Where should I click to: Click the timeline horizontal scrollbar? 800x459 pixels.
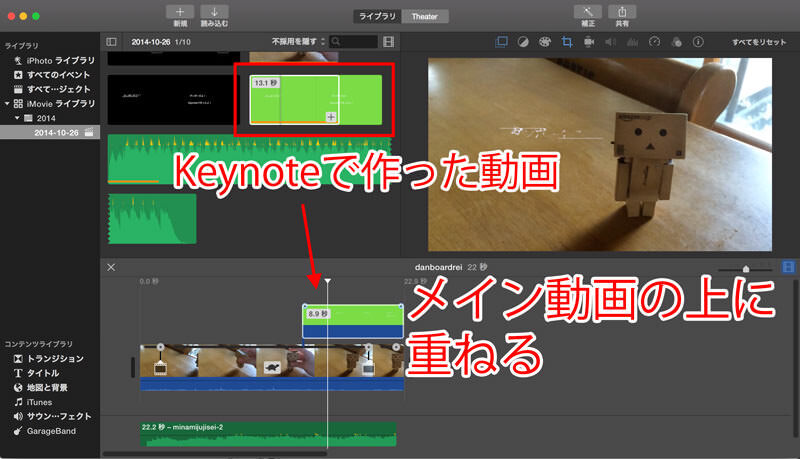pos(215,453)
